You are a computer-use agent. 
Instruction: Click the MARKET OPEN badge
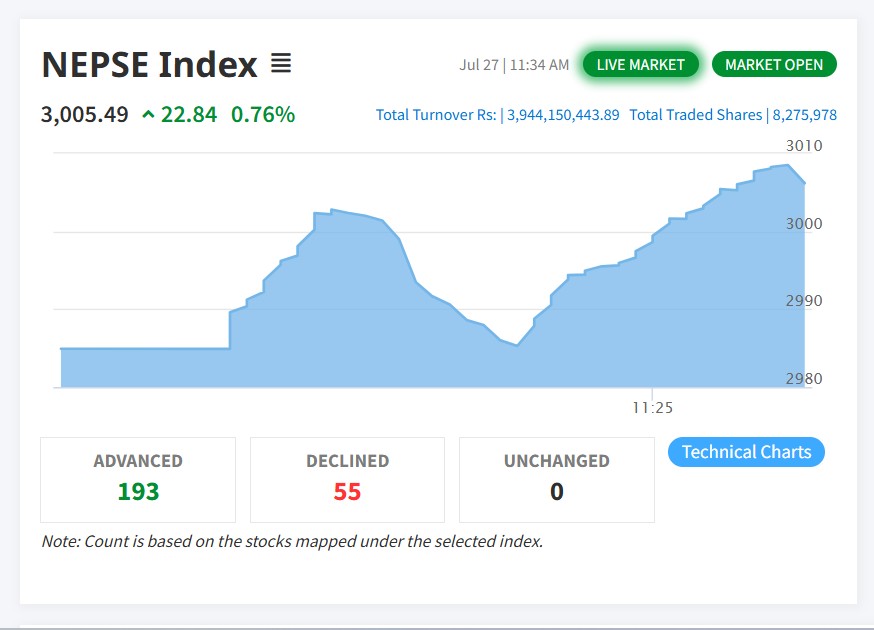tap(774, 65)
